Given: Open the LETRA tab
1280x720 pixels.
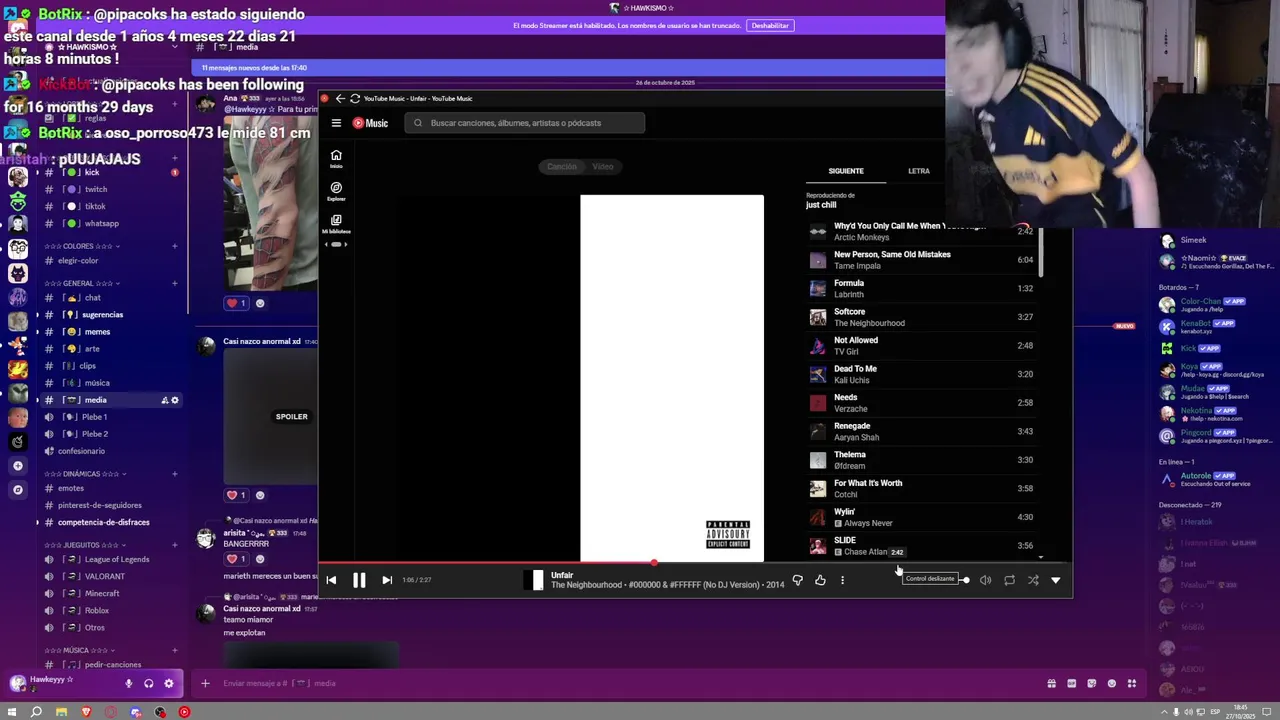Looking at the screenshot, I should pyautogui.click(x=919, y=171).
